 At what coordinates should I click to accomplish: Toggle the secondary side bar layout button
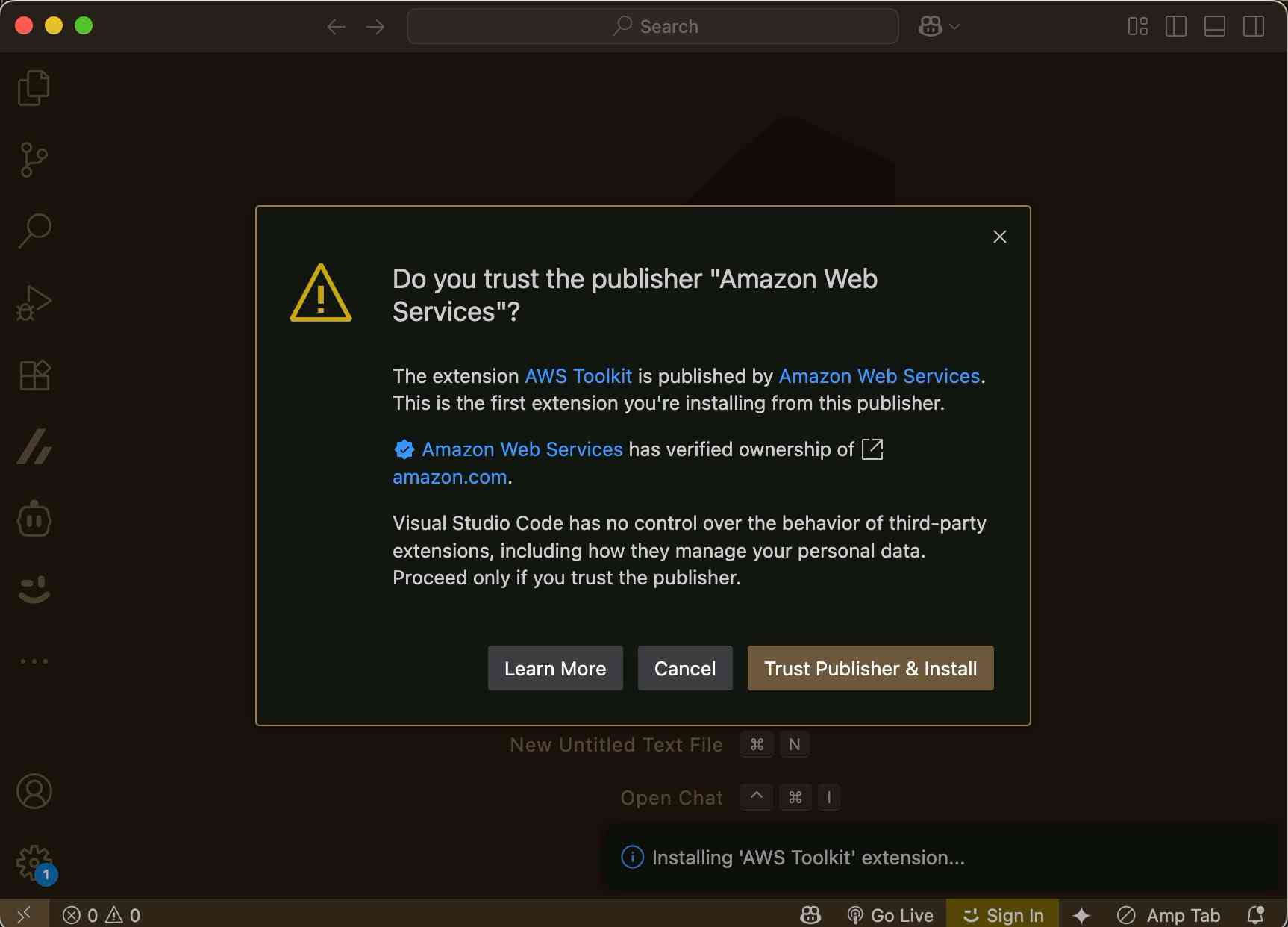(1253, 27)
